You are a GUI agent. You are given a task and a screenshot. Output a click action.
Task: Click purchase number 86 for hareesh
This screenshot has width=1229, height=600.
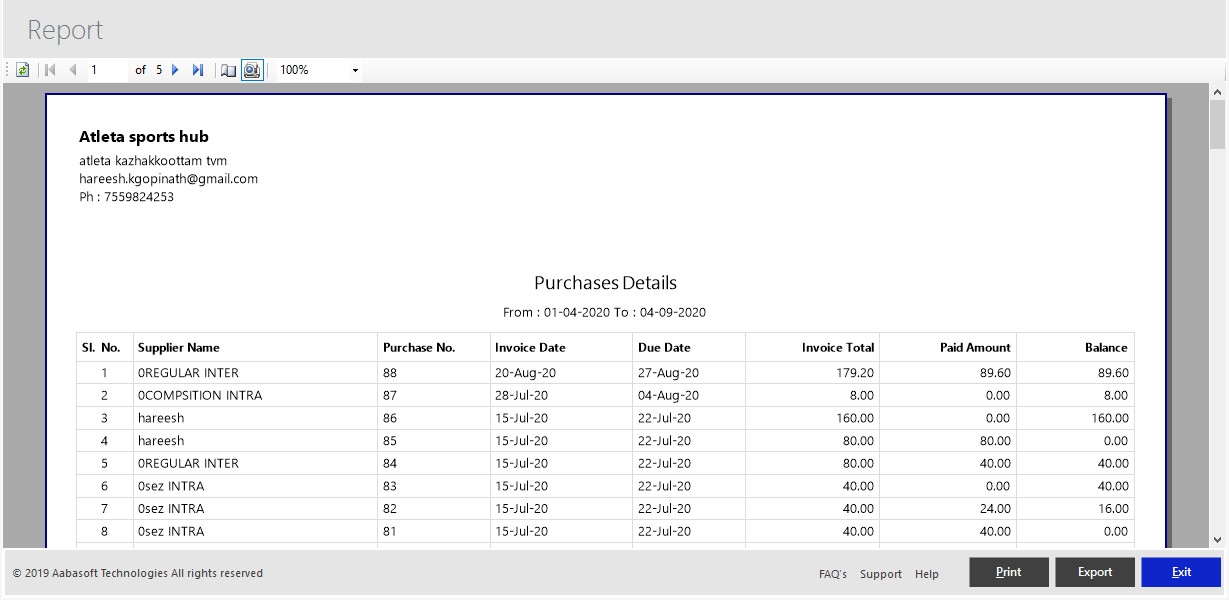pos(390,419)
